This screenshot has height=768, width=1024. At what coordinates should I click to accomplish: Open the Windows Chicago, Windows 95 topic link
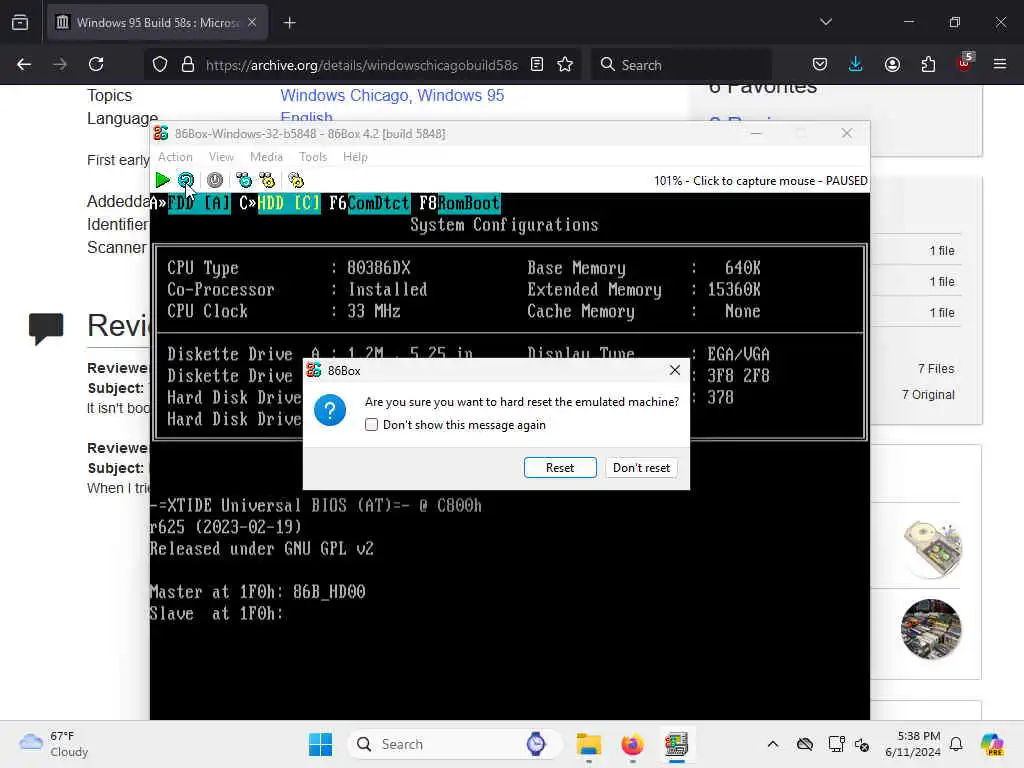pyautogui.click(x=392, y=95)
